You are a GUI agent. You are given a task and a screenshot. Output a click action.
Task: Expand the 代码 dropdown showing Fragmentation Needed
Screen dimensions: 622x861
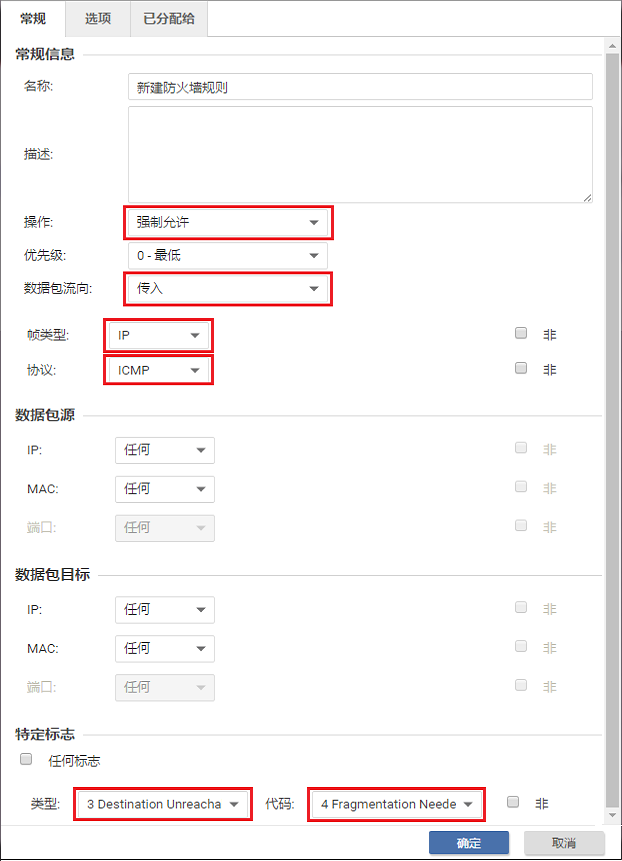pyautogui.click(x=397, y=804)
